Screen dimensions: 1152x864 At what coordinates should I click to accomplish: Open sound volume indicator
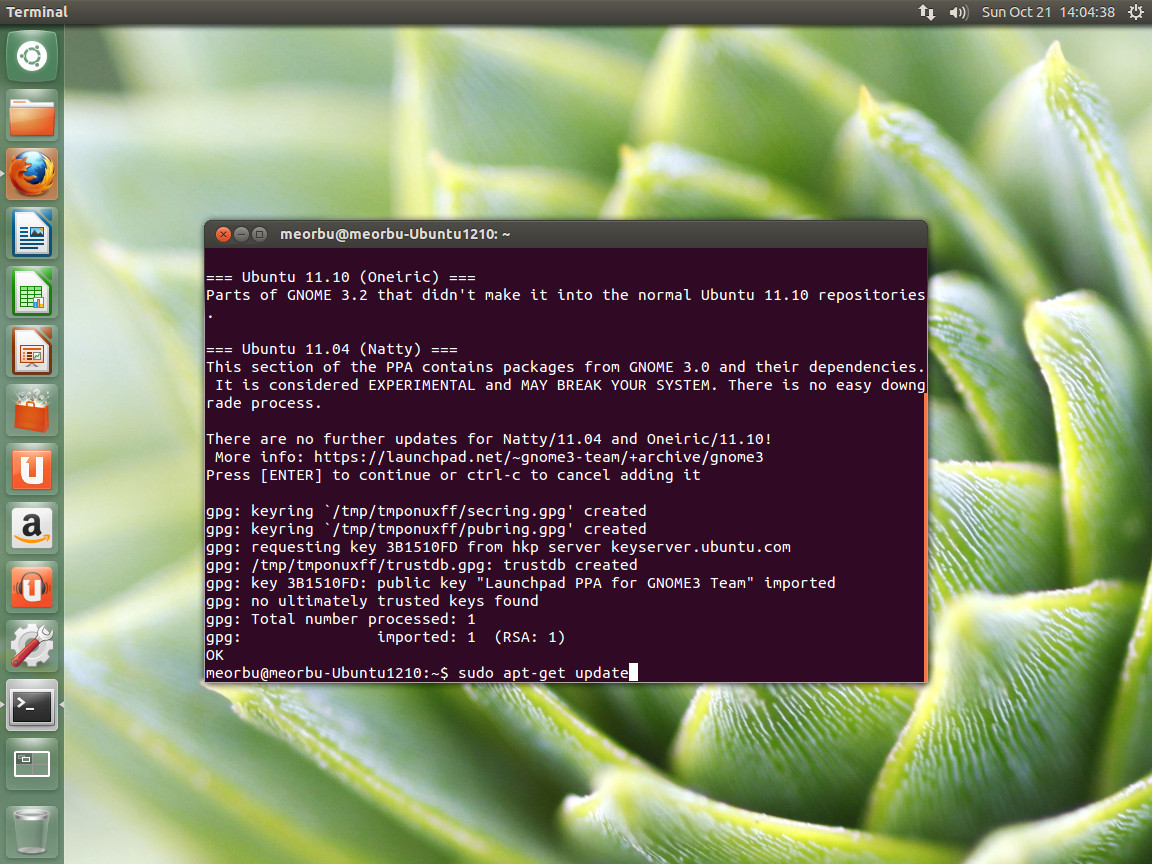coord(959,12)
